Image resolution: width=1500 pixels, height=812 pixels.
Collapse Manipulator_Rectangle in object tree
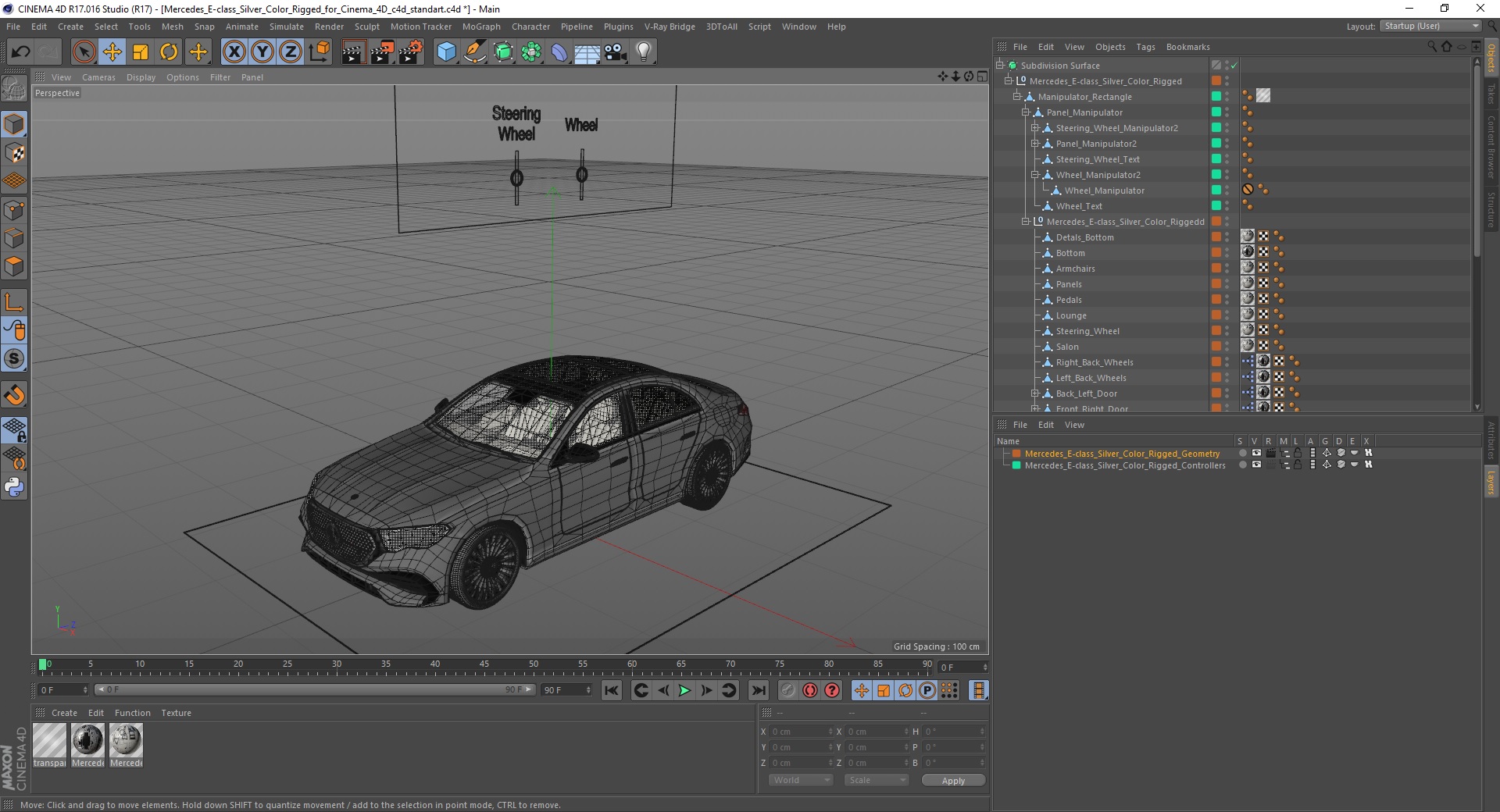(1017, 97)
